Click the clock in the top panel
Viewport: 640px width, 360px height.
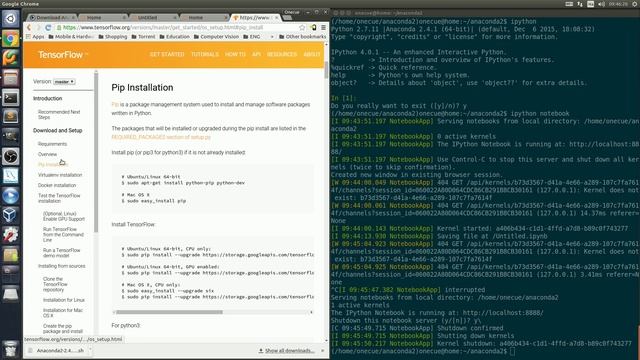(x=618, y=4)
